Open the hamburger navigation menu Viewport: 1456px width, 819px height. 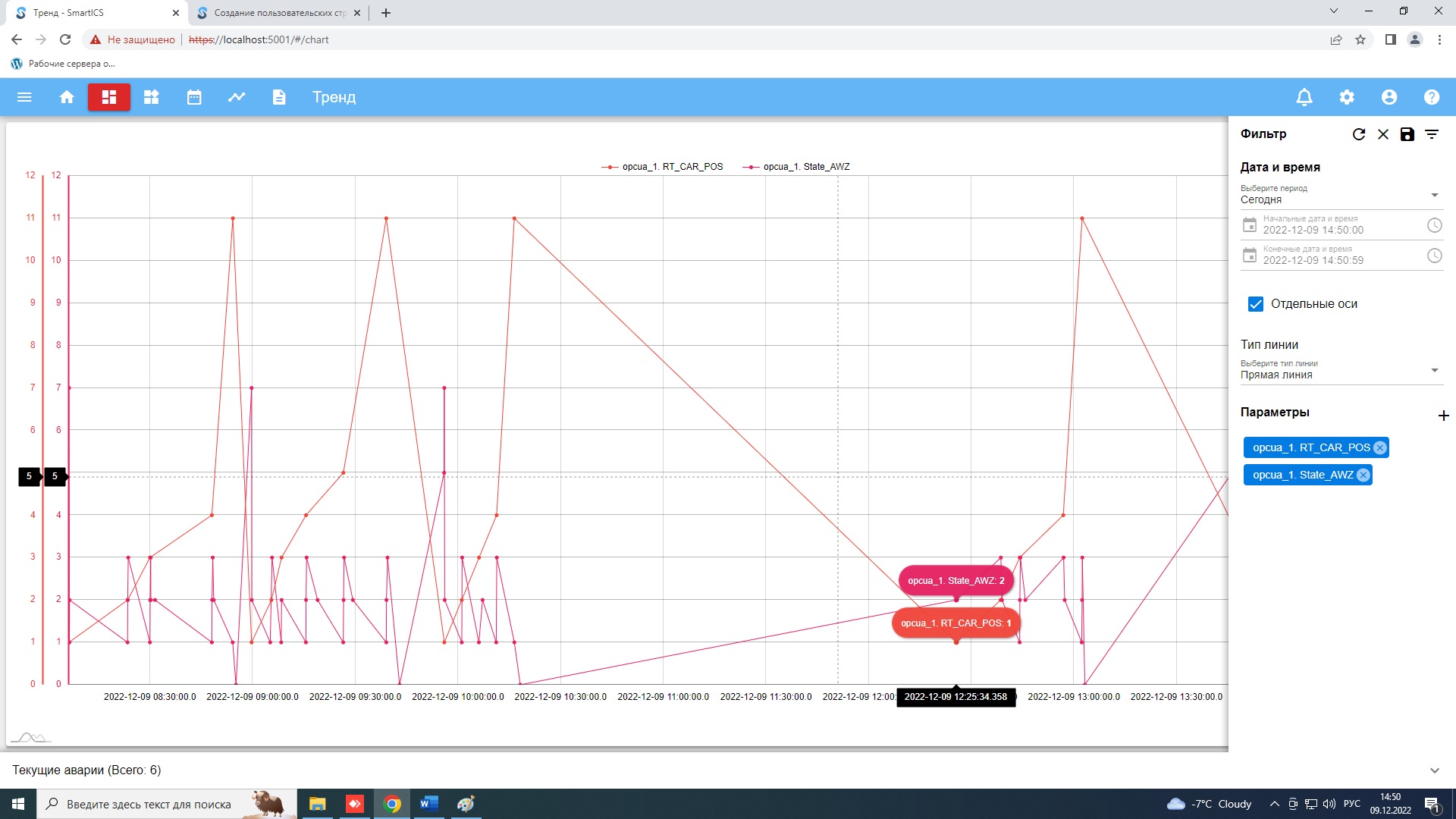coord(24,97)
